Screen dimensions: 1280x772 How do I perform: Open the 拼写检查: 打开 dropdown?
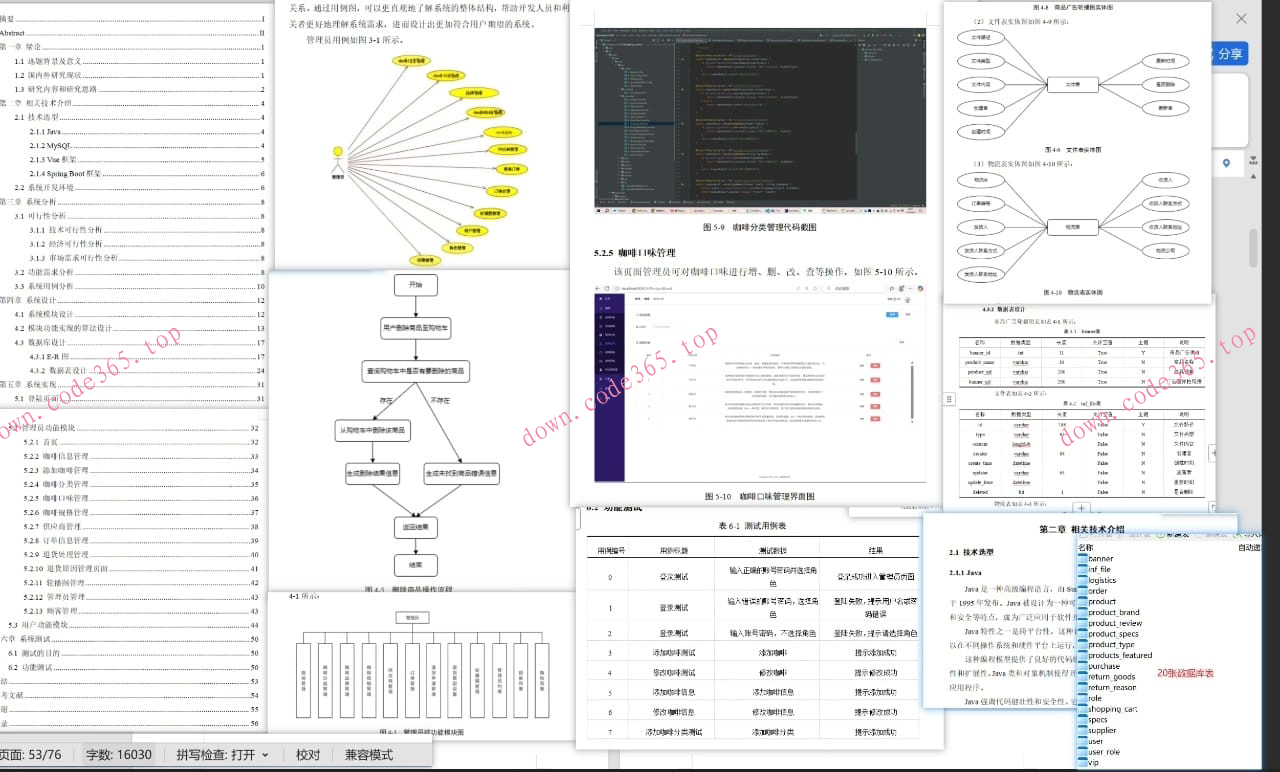(x=222, y=755)
